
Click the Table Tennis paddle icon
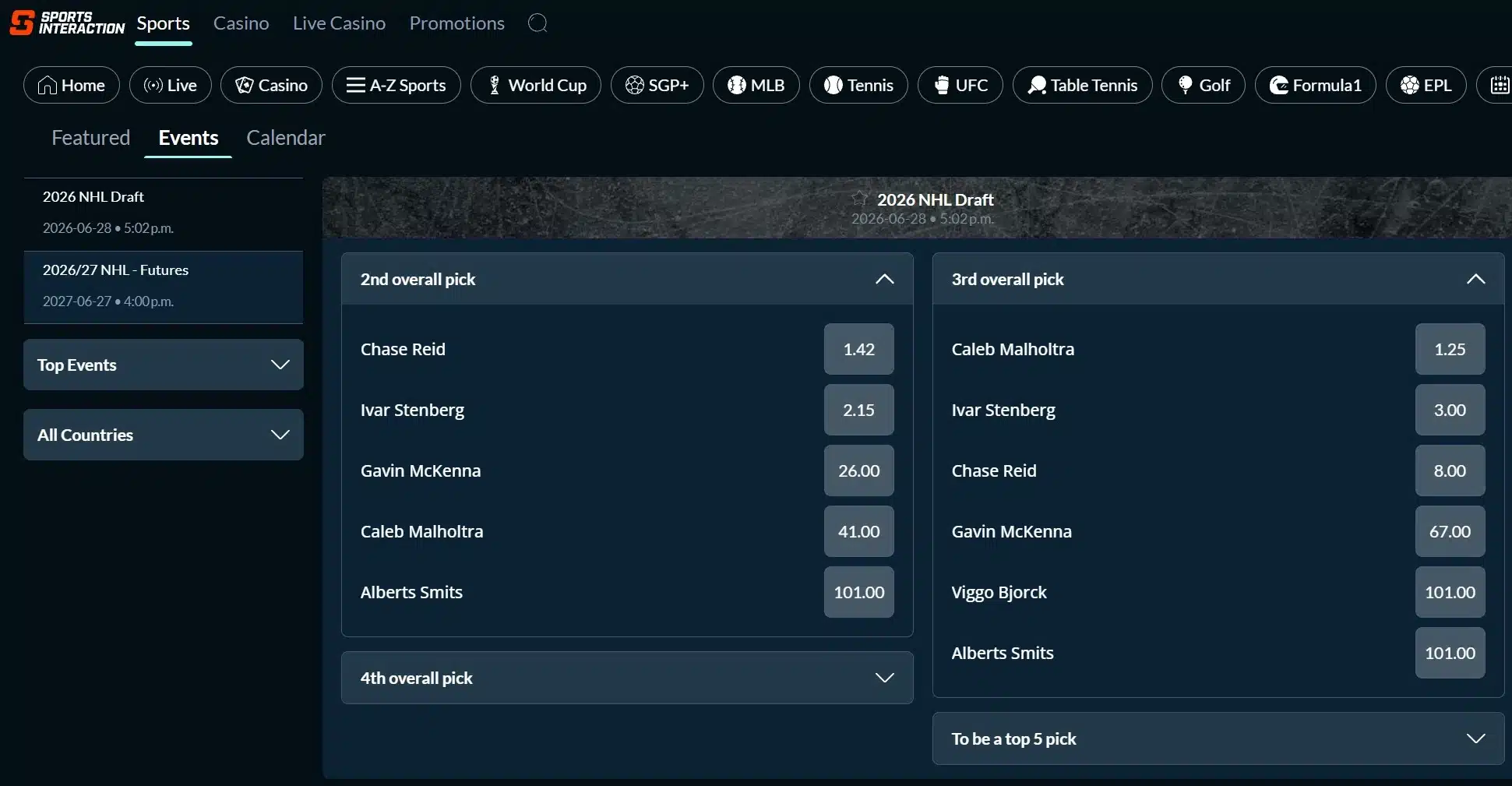pyautogui.click(x=1037, y=85)
